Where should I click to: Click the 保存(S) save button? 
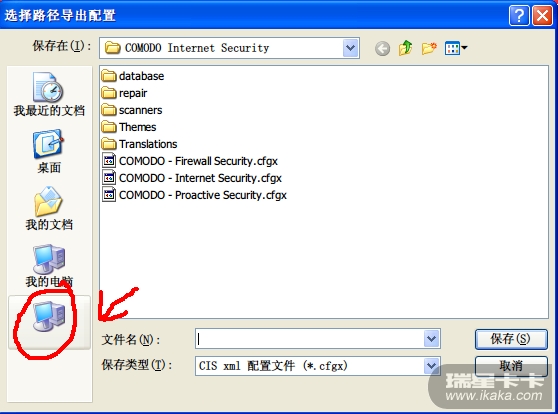click(511, 339)
